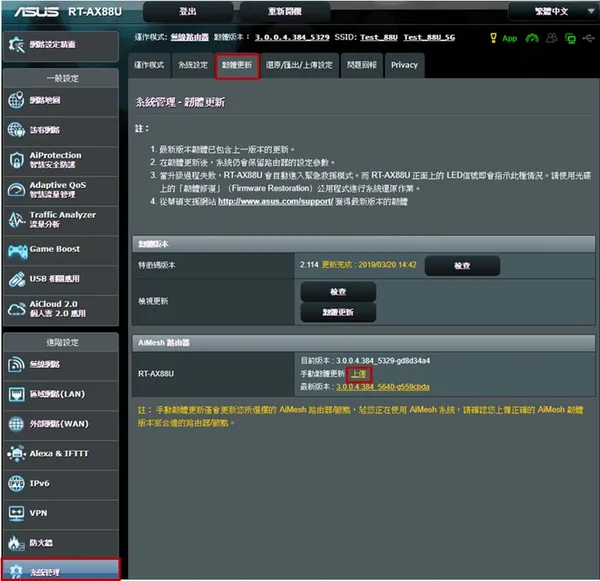Click the Test_88U SSID link

[x=379, y=38]
